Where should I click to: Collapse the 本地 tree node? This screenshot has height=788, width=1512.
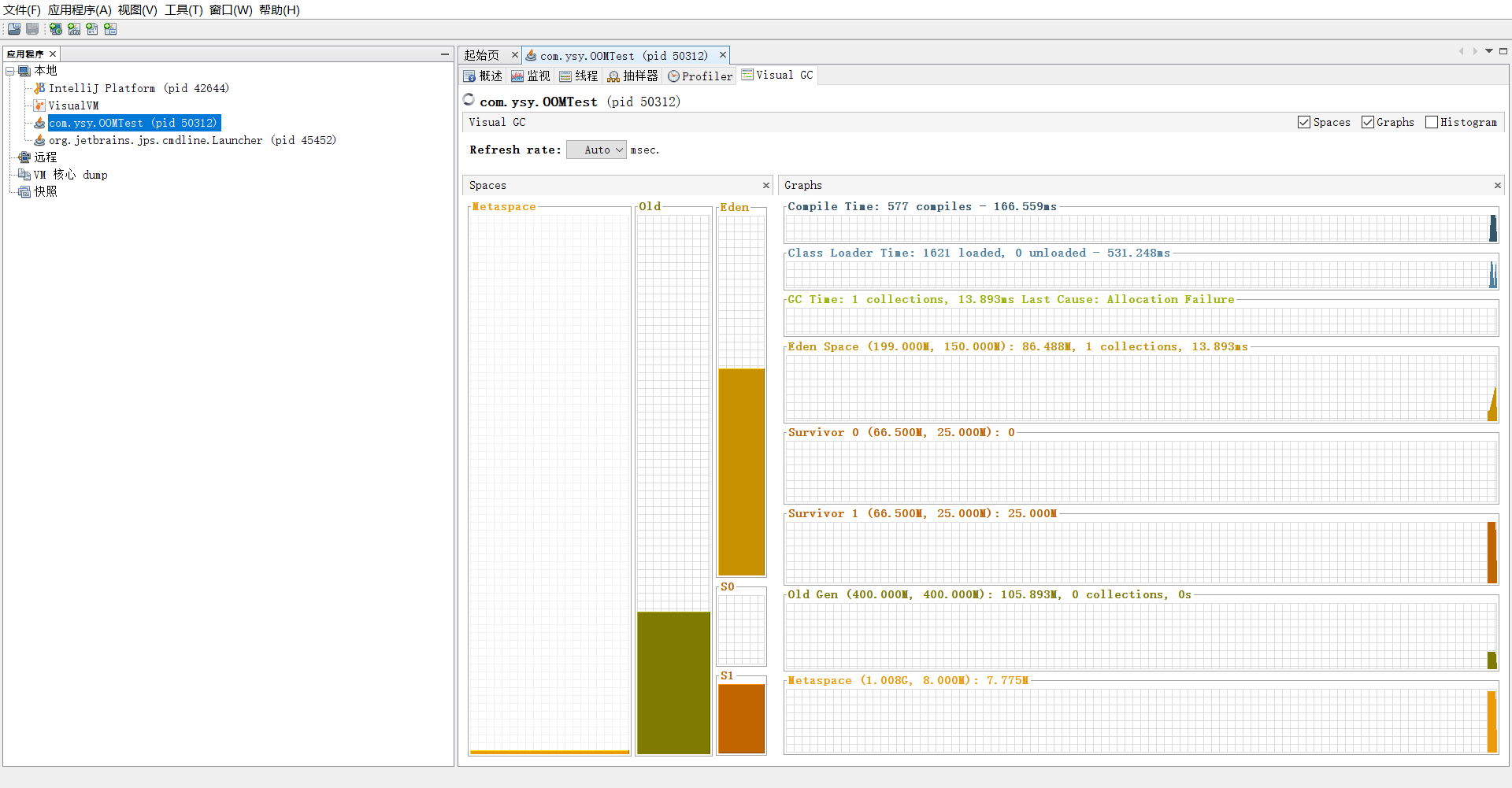click(x=10, y=71)
